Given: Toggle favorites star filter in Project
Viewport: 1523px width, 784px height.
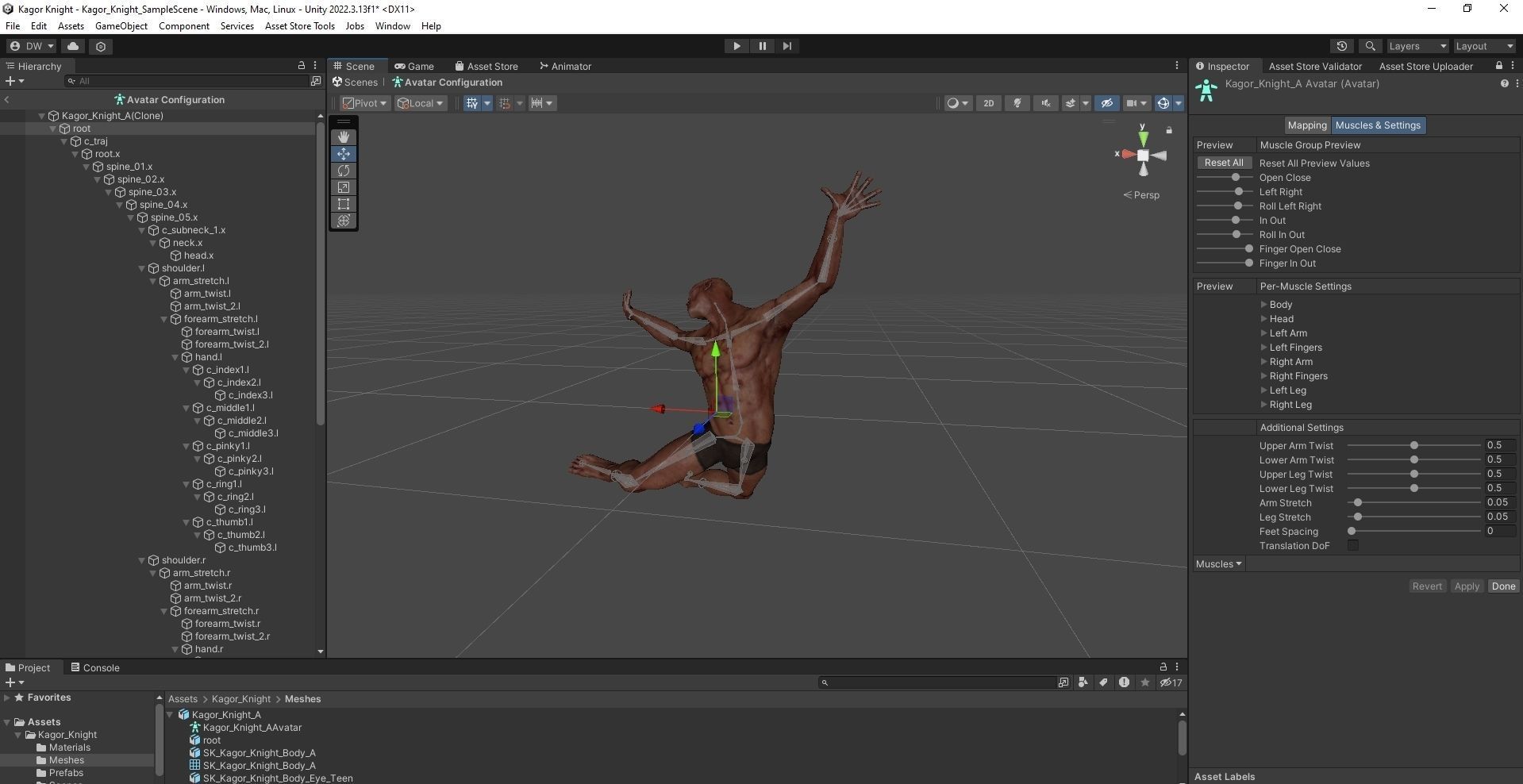Looking at the screenshot, I should pyautogui.click(x=1144, y=682).
